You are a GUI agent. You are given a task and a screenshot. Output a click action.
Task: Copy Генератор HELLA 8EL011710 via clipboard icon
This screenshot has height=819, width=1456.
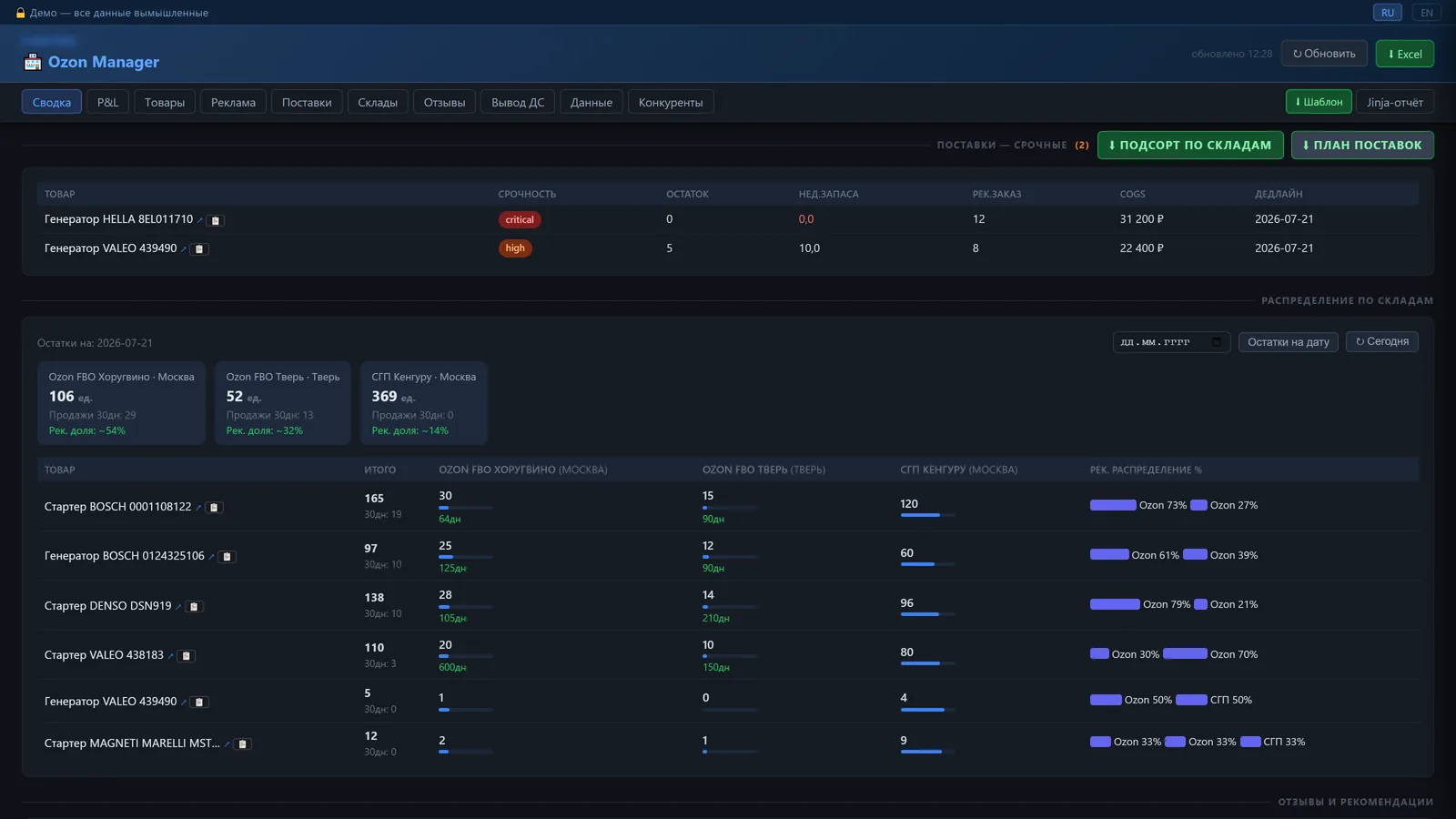(x=216, y=220)
